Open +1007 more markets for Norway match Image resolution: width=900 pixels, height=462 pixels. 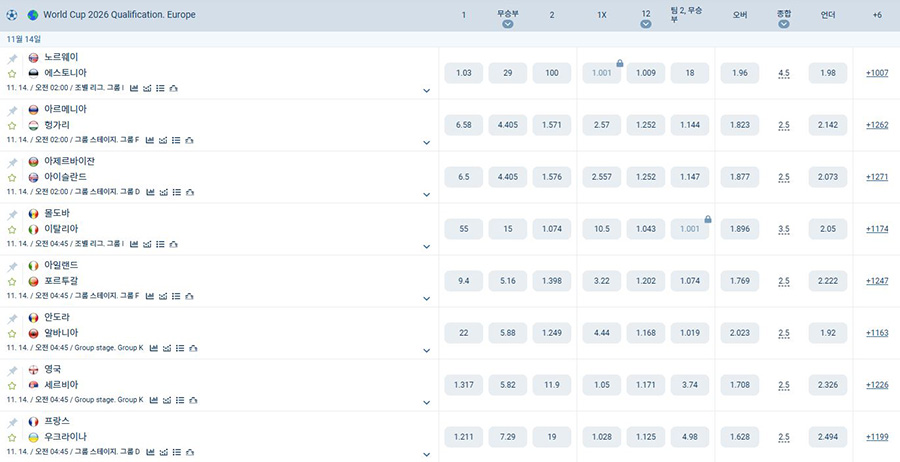877,73
